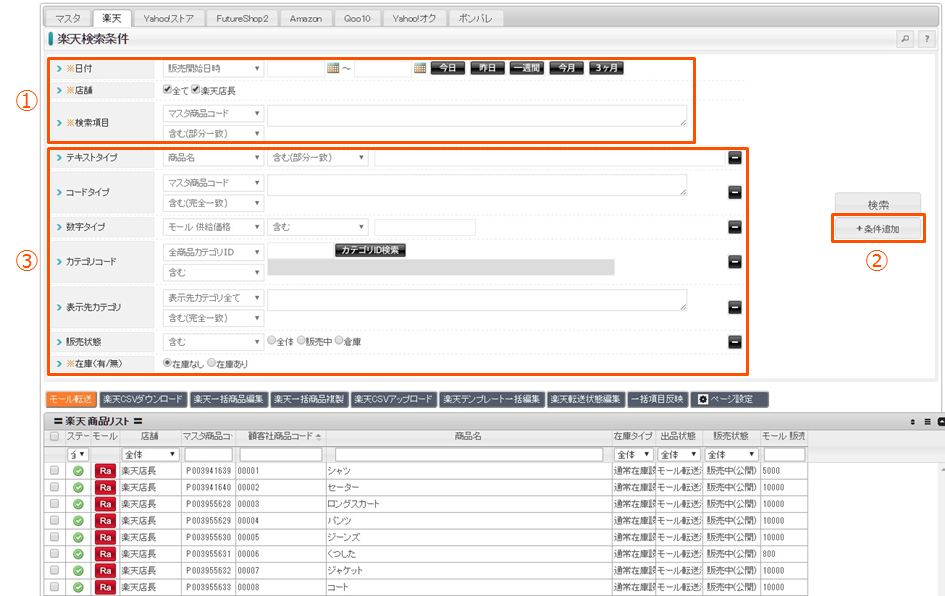Click the green status check for ジーンズ
The image size is (945, 596).
click(78, 538)
